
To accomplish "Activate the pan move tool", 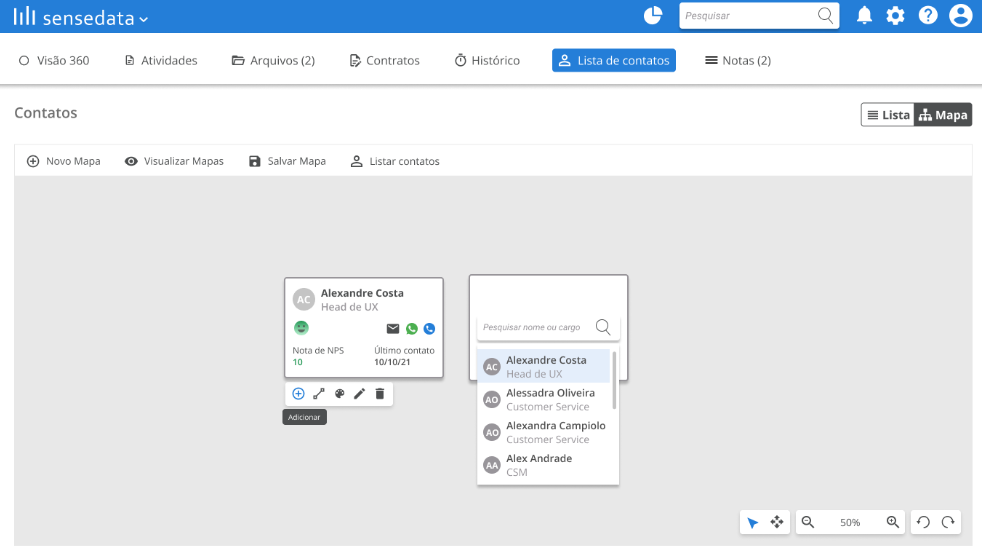I will tap(777, 522).
